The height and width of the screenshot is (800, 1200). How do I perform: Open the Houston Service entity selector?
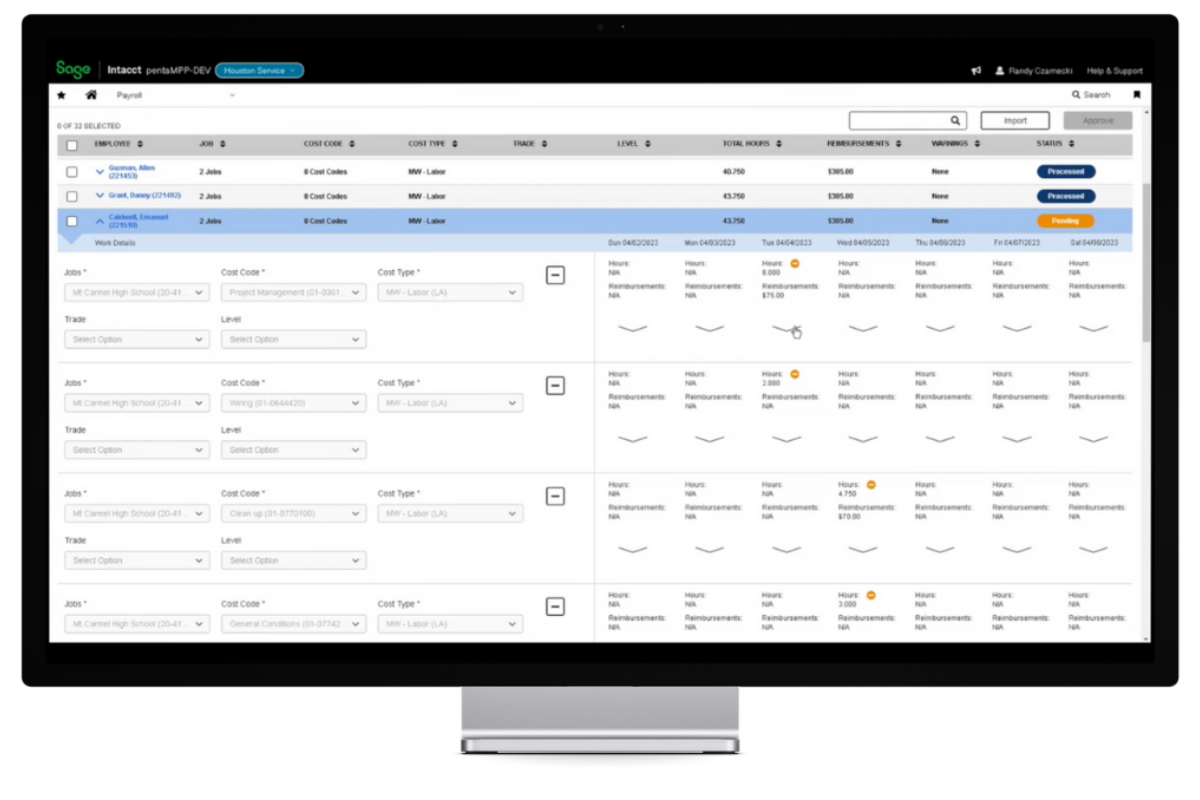pyautogui.click(x=259, y=71)
